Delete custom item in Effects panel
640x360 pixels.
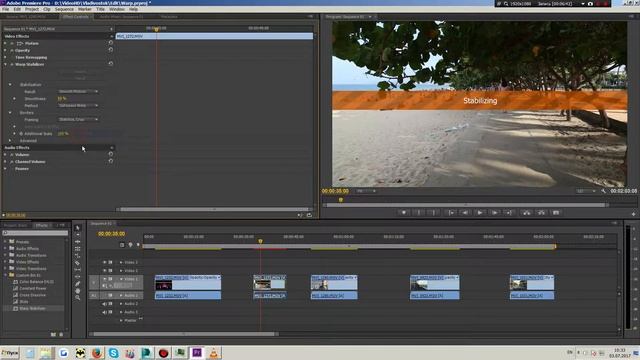coord(61,335)
